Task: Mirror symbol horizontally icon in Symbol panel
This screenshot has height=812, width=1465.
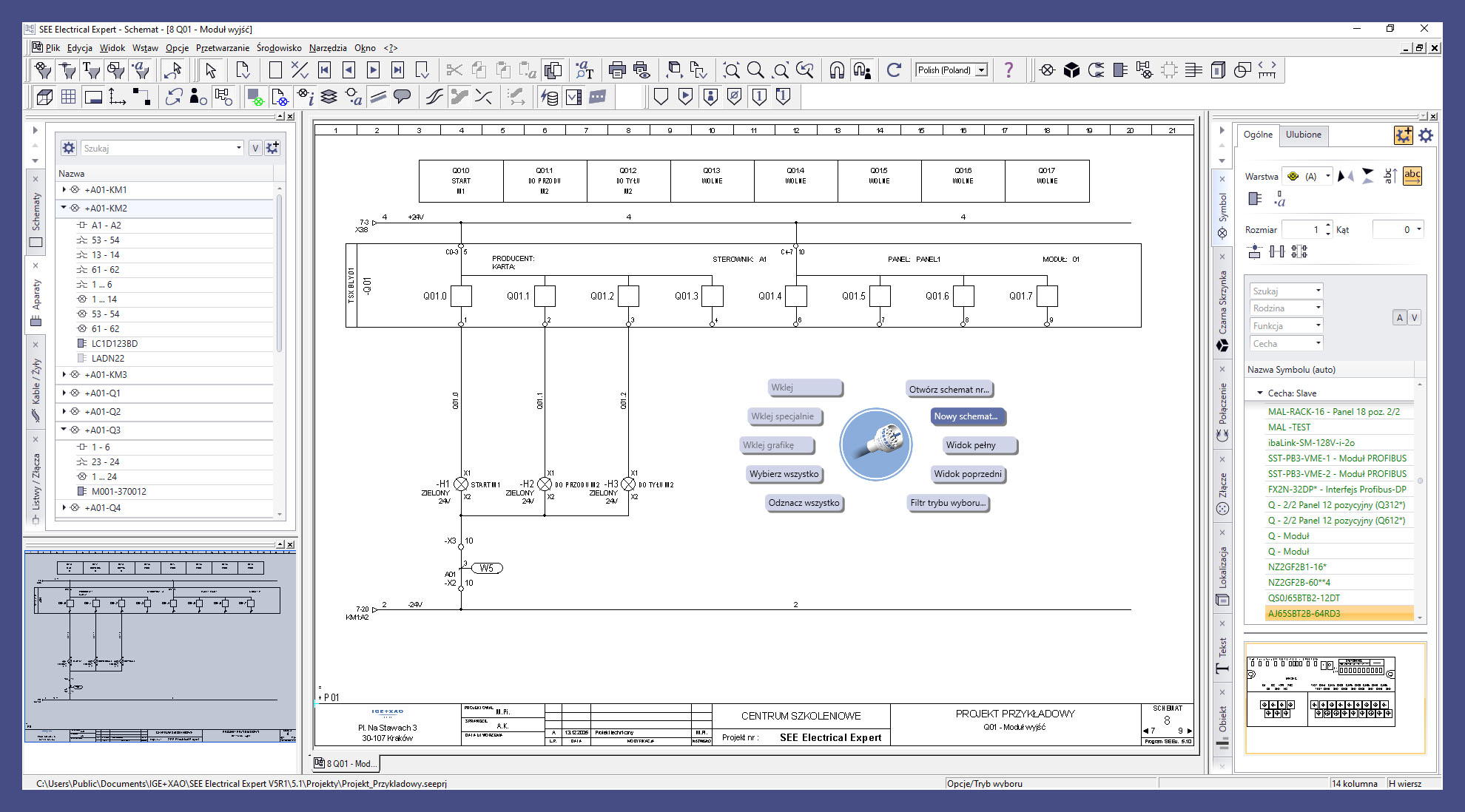Action: click(x=1346, y=176)
